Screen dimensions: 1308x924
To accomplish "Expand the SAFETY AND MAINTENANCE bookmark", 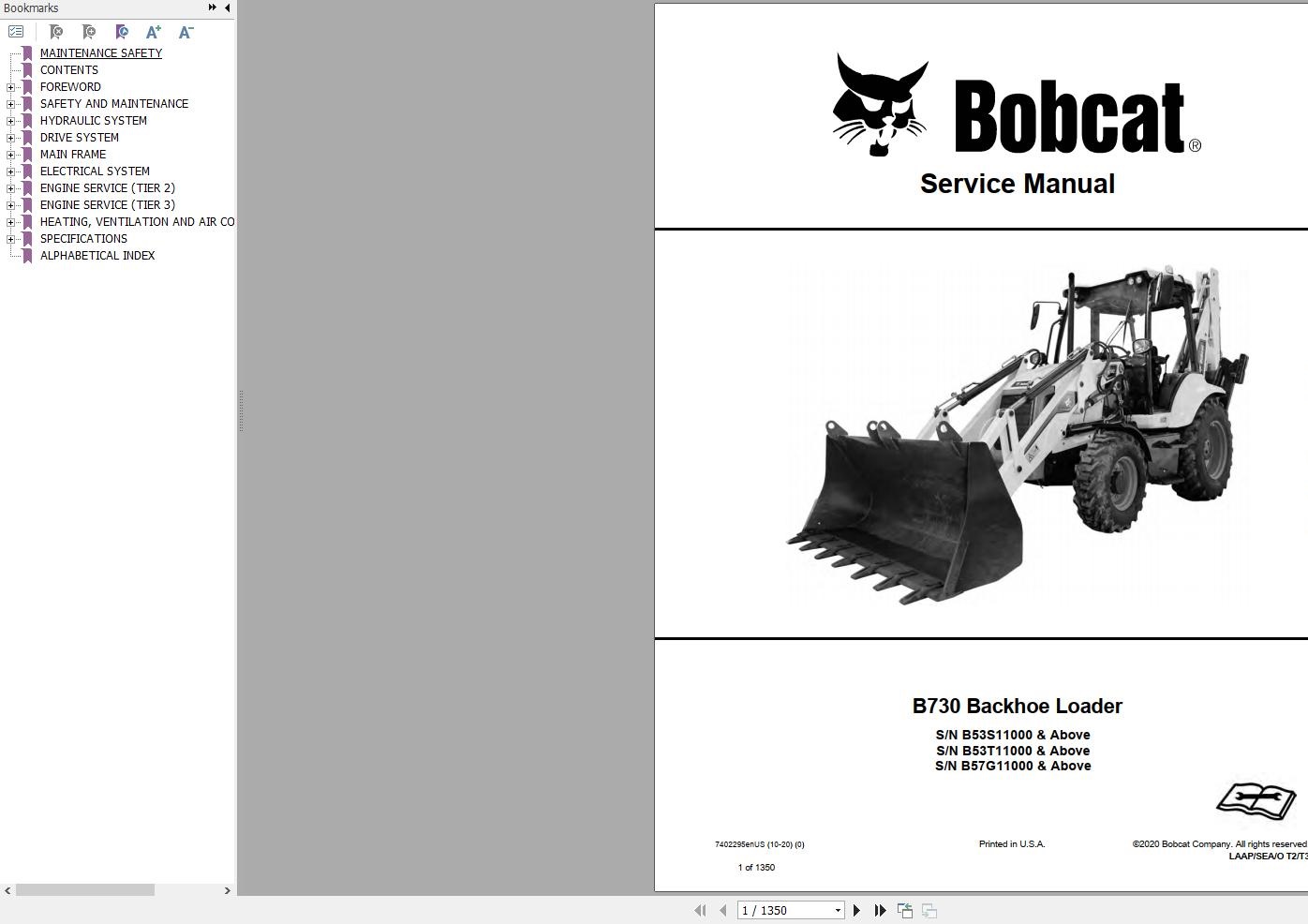I will click(10, 104).
